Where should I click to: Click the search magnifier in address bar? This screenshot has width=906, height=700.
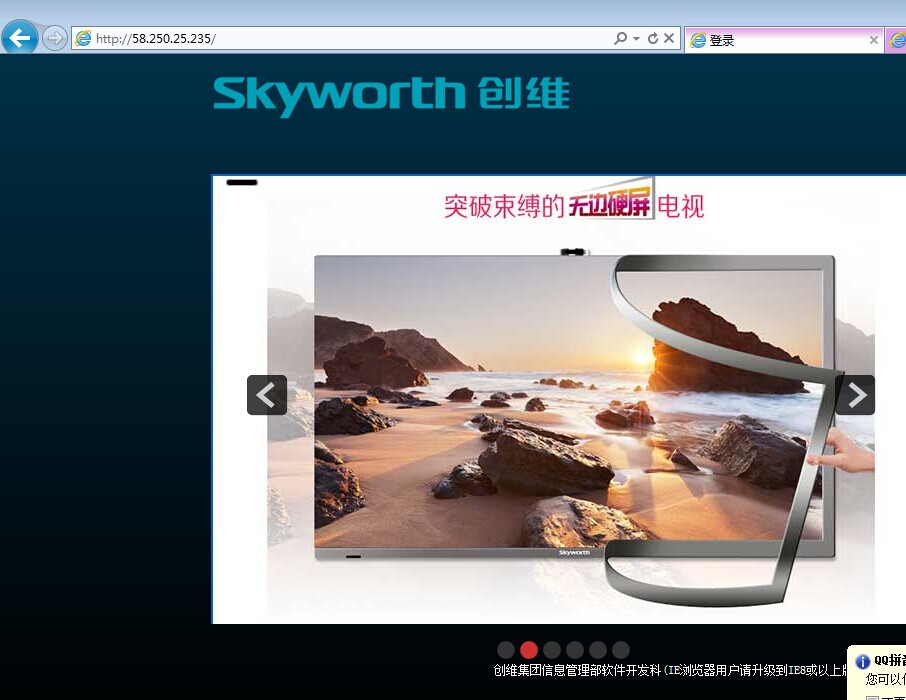pos(620,38)
